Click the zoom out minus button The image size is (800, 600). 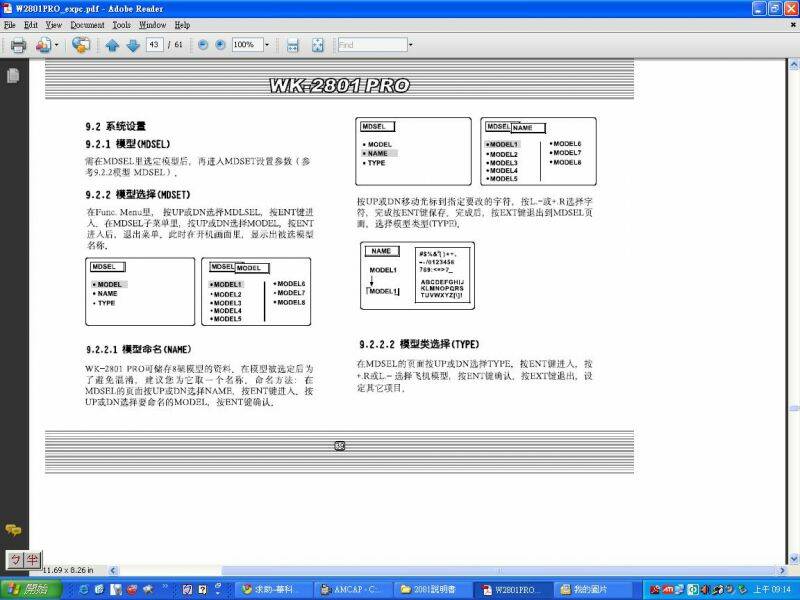coord(203,45)
